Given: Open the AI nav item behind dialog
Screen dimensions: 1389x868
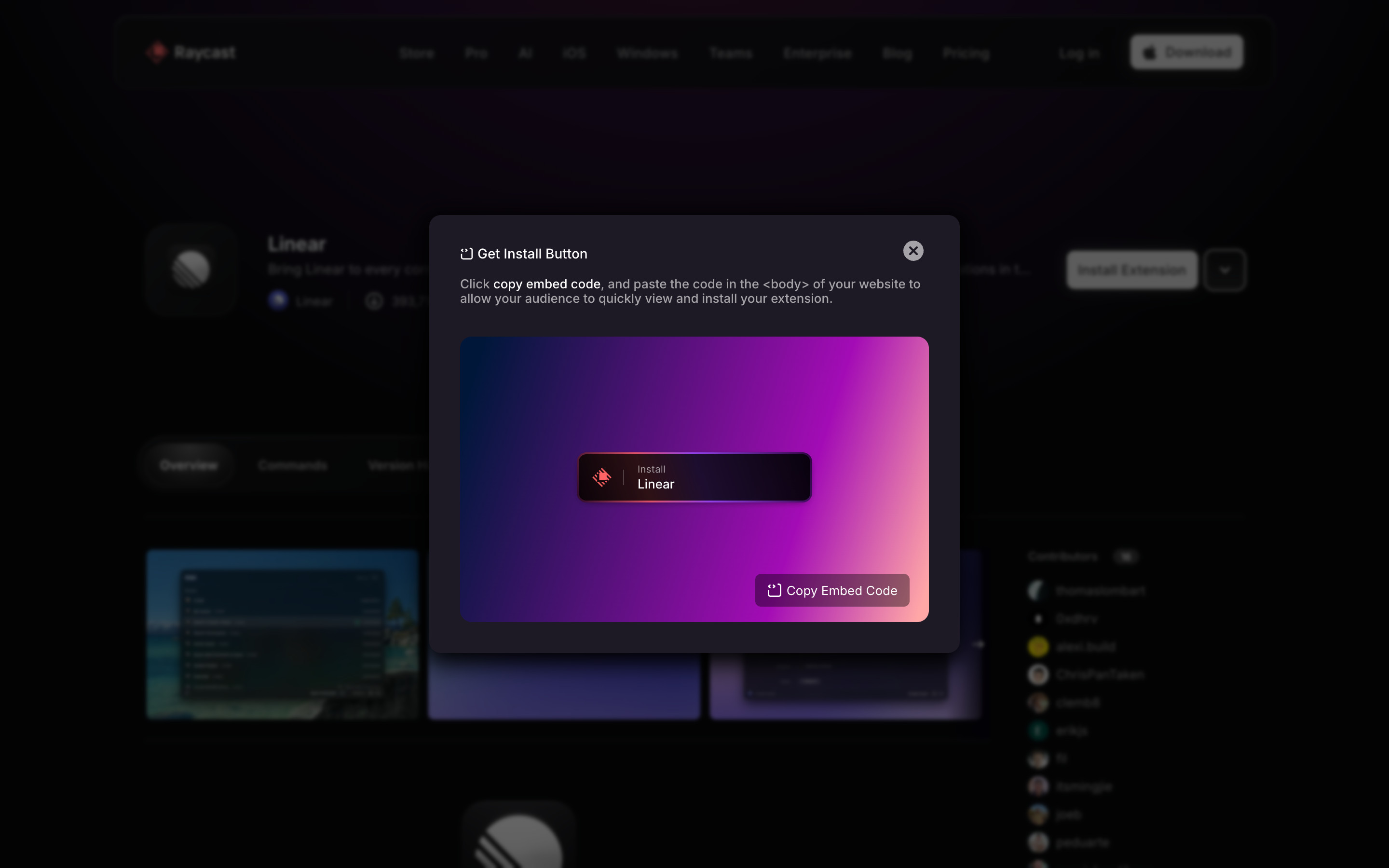Looking at the screenshot, I should click(525, 54).
